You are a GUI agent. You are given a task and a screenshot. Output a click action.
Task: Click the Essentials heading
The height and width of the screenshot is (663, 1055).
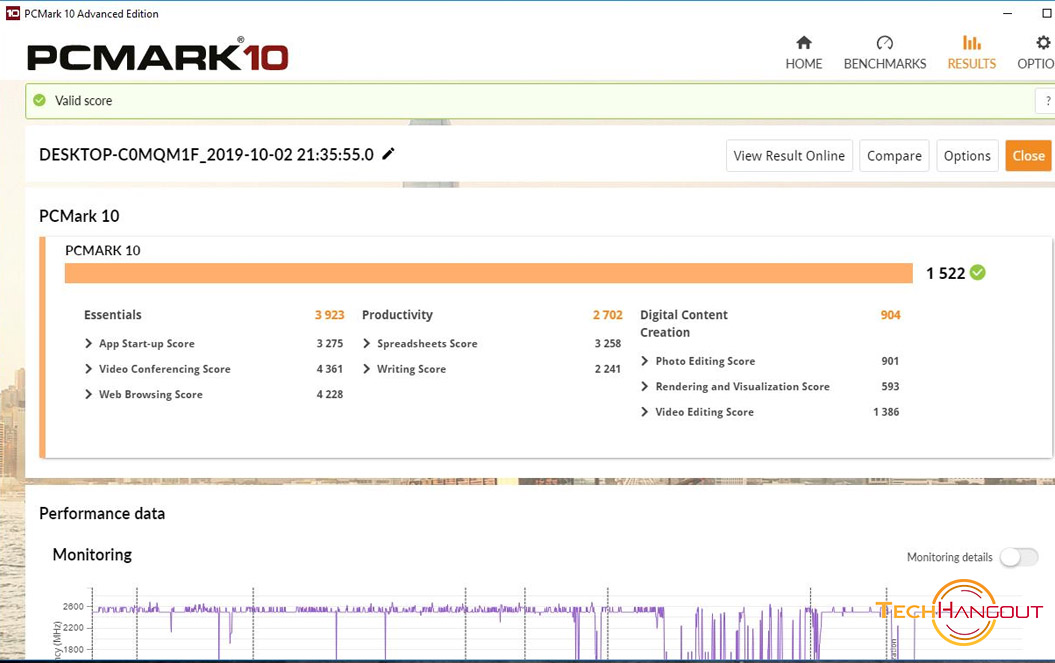(x=112, y=315)
